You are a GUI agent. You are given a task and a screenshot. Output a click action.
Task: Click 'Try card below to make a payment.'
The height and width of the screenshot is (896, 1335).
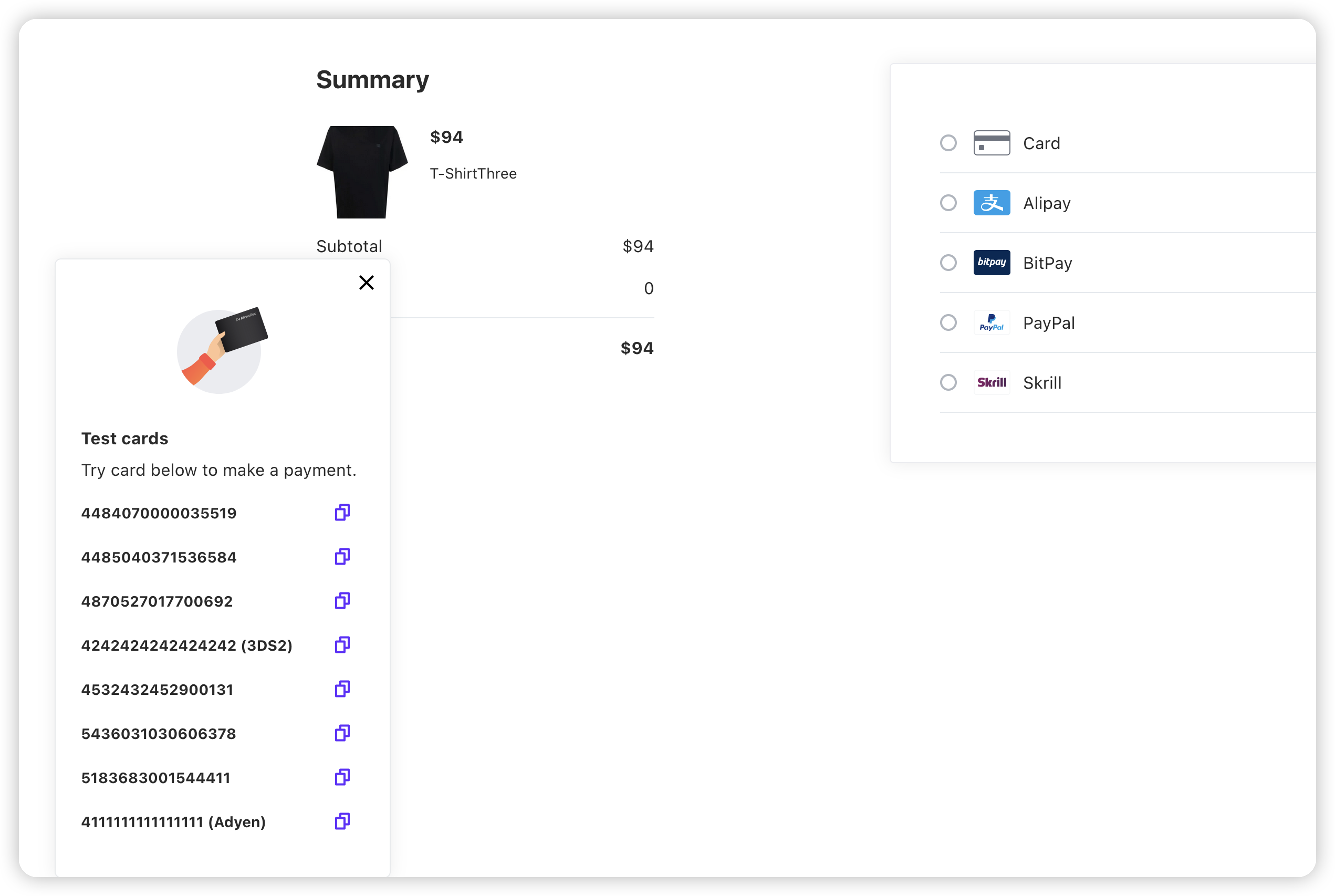click(219, 470)
